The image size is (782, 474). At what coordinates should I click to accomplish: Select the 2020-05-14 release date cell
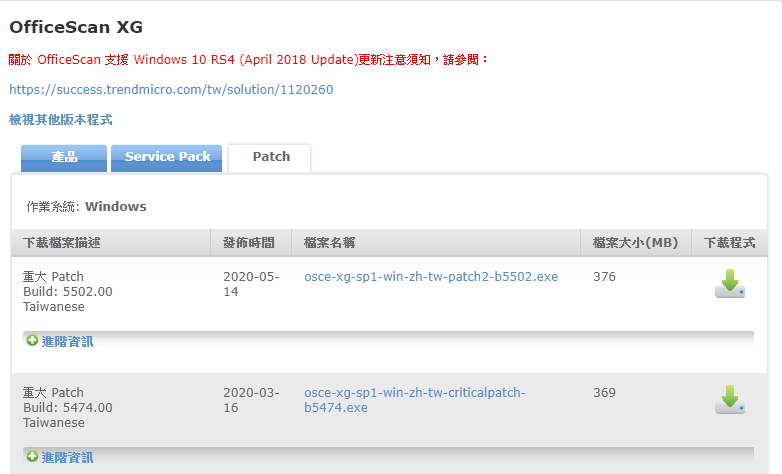click(x=251, y=284)
